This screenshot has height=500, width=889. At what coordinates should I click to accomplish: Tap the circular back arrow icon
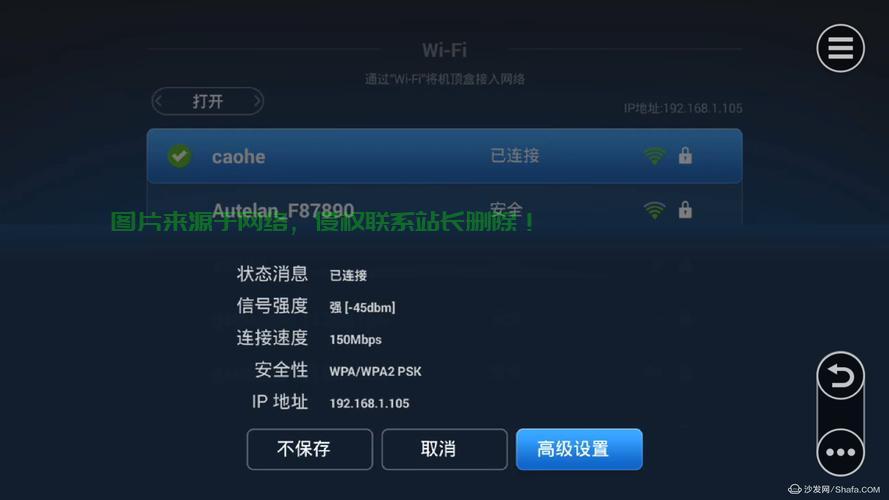(840, 376)
